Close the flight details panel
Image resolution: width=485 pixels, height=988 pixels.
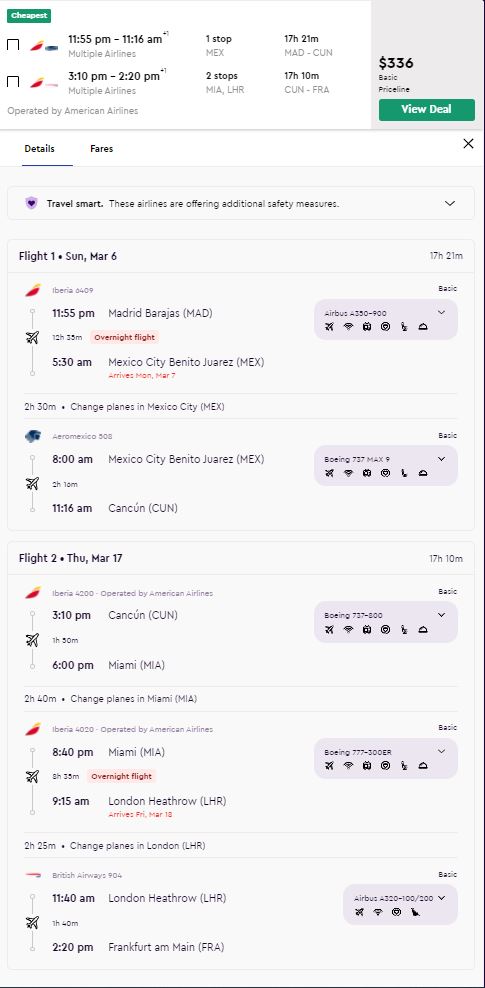[x=468, y=144]
